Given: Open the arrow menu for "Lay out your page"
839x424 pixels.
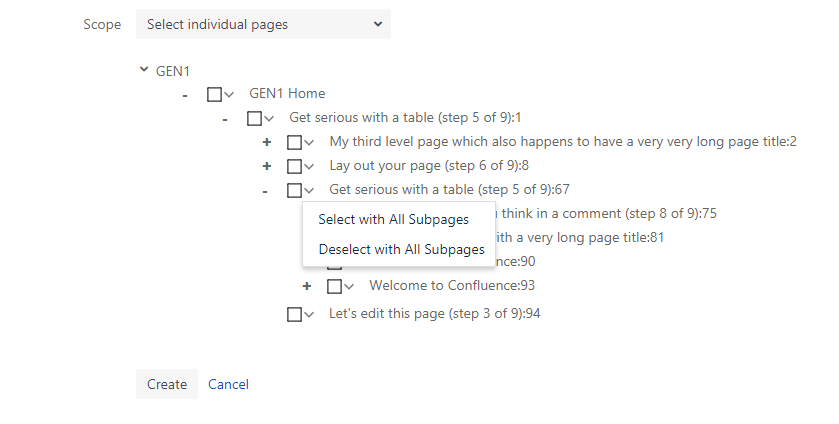Looking at the screenshot, I should [310, 166].
